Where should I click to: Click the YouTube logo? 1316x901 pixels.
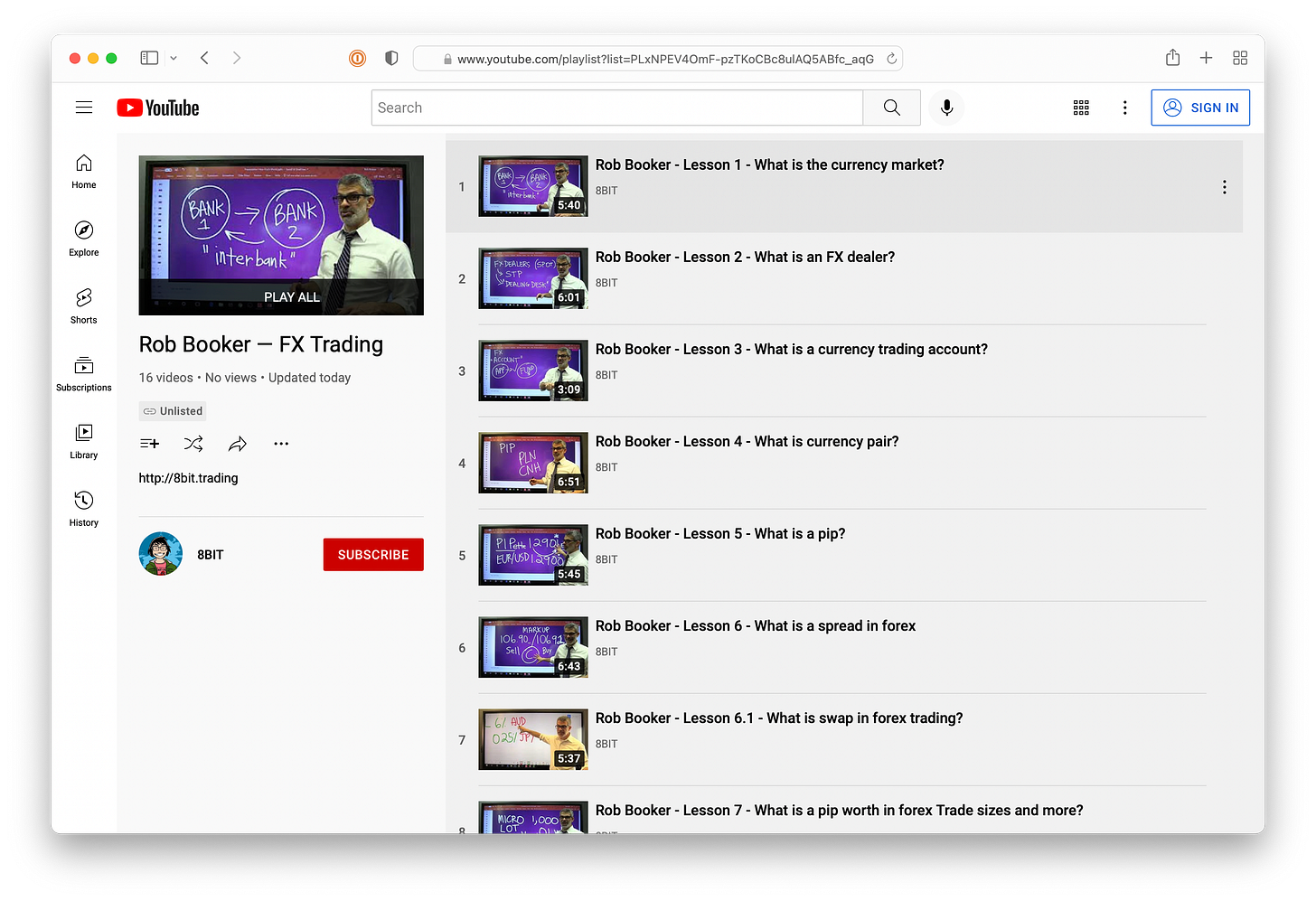(x=158, y=108)
